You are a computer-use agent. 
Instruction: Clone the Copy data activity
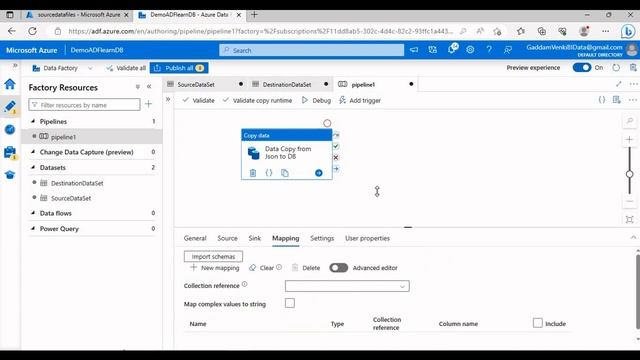(x=285, y=173)
